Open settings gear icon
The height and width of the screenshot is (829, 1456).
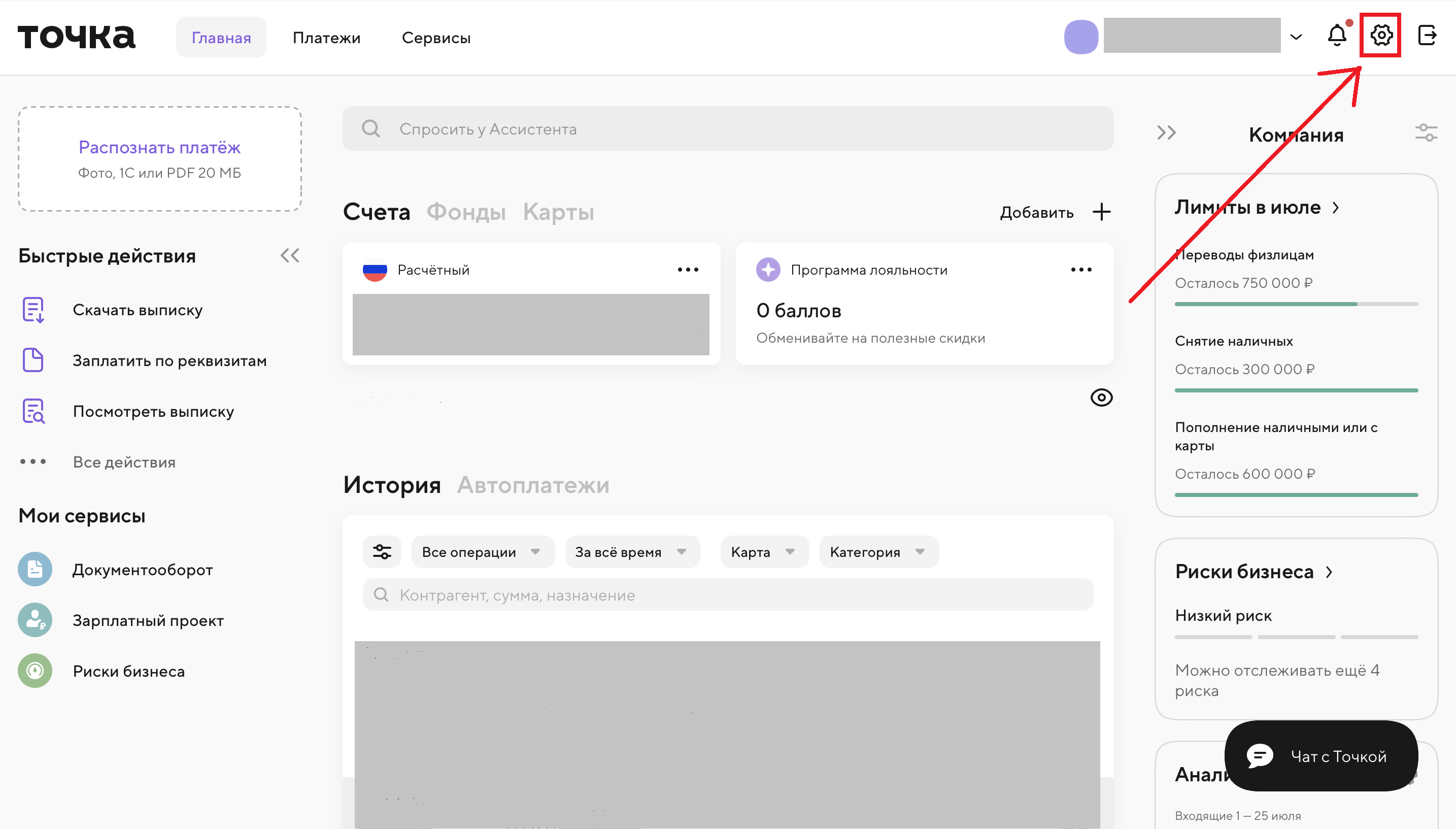pyautogui.click(x=1381, y=36)
